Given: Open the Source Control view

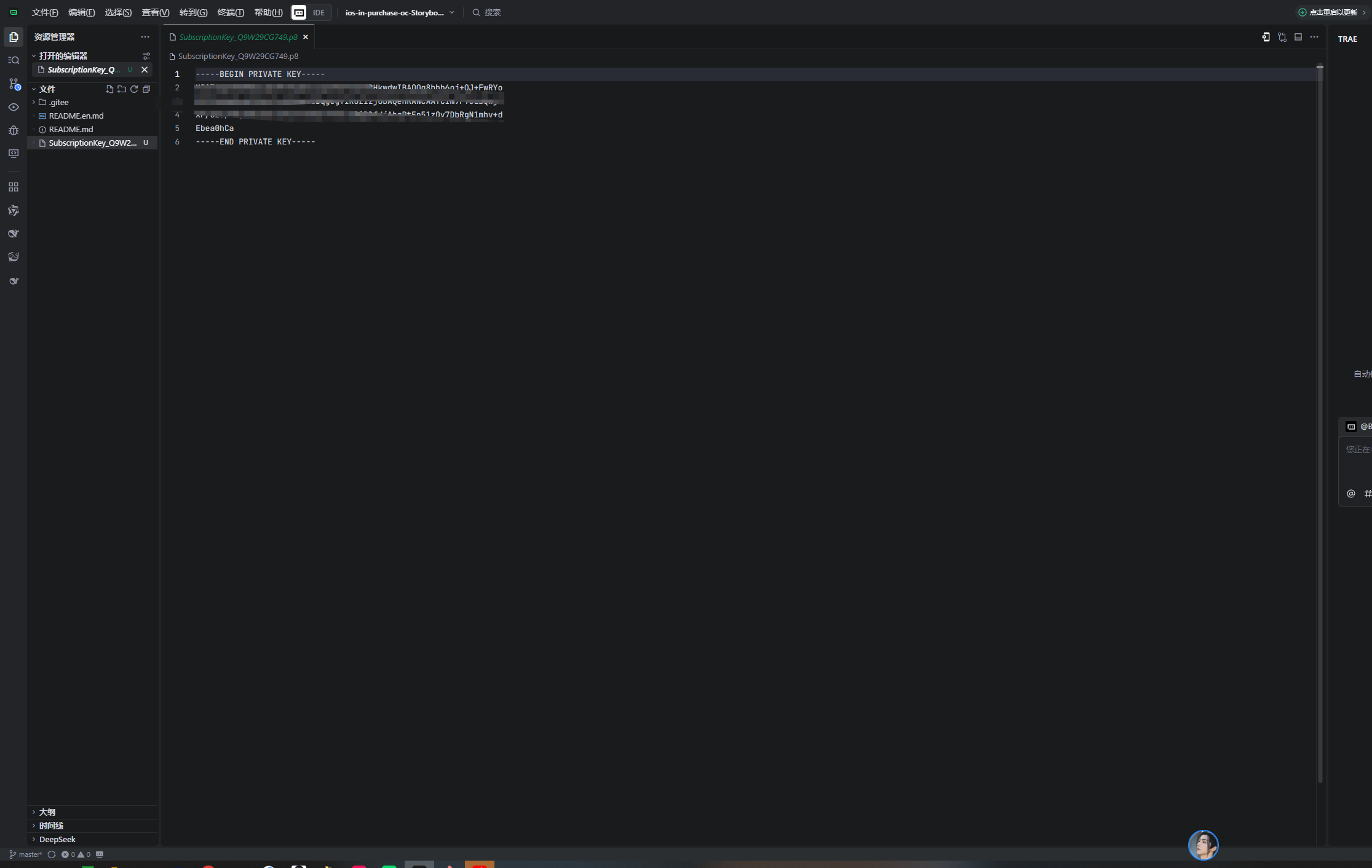Looking at the screenshot, I should coord(14,84).
